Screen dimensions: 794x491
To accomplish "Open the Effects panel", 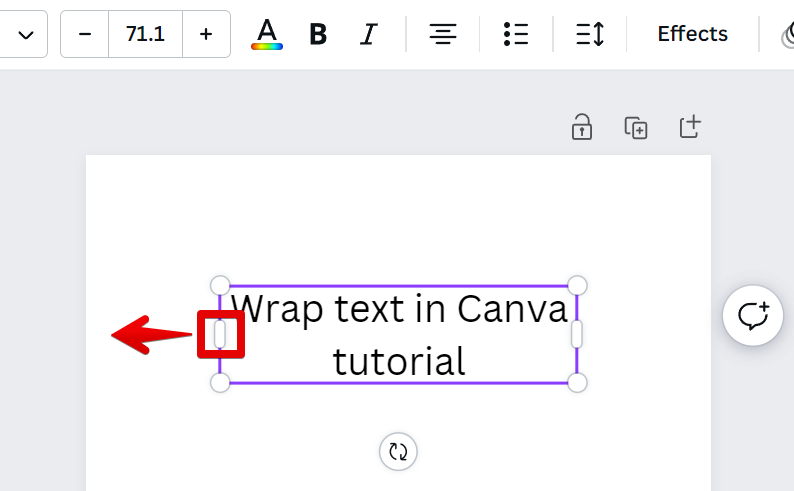I will [692, 34].
